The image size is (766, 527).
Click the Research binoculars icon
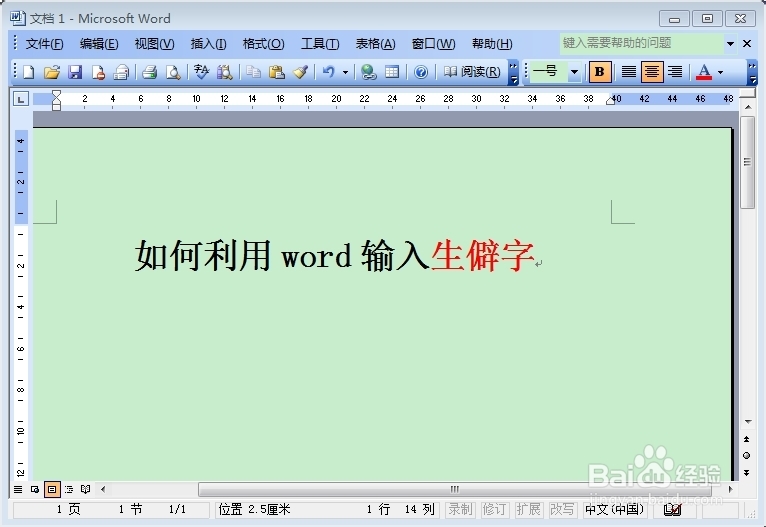pos(225,72)
